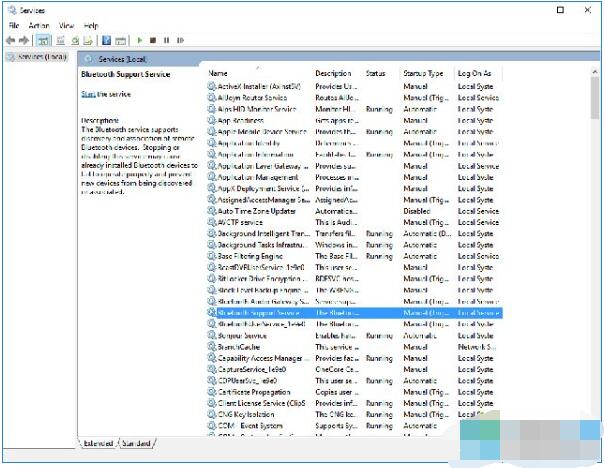The height and width of the screenshot is (468, 605).
Task: Click the Back arrow in the toolbar
Action: click(10, 40)
